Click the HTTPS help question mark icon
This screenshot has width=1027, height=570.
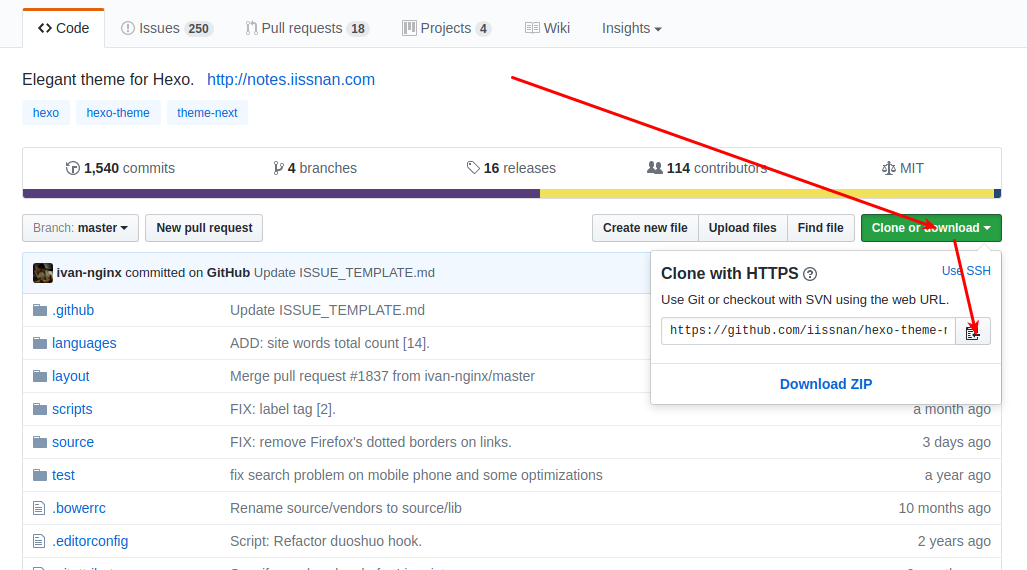click(x=810, y=274)
